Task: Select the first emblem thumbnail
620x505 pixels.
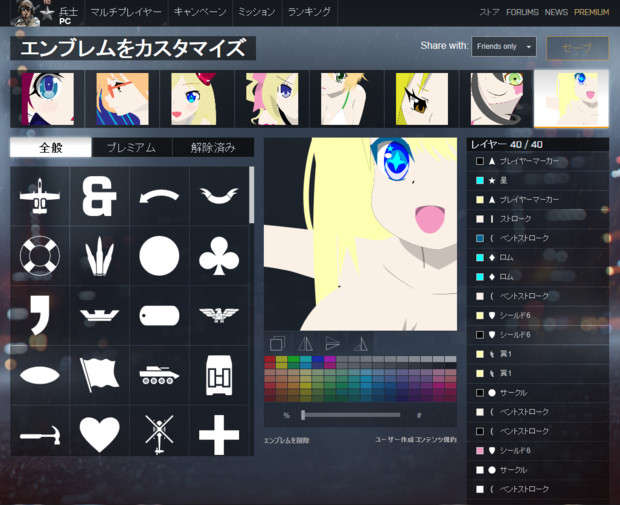Action: click(x=47, y=98)
